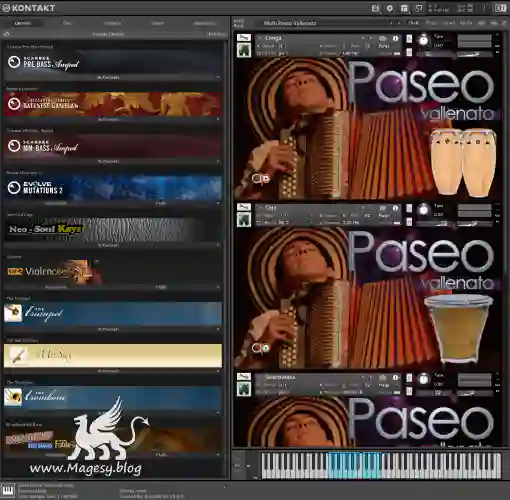Open Caja instrument edit wrench

[x=244, y=207]
